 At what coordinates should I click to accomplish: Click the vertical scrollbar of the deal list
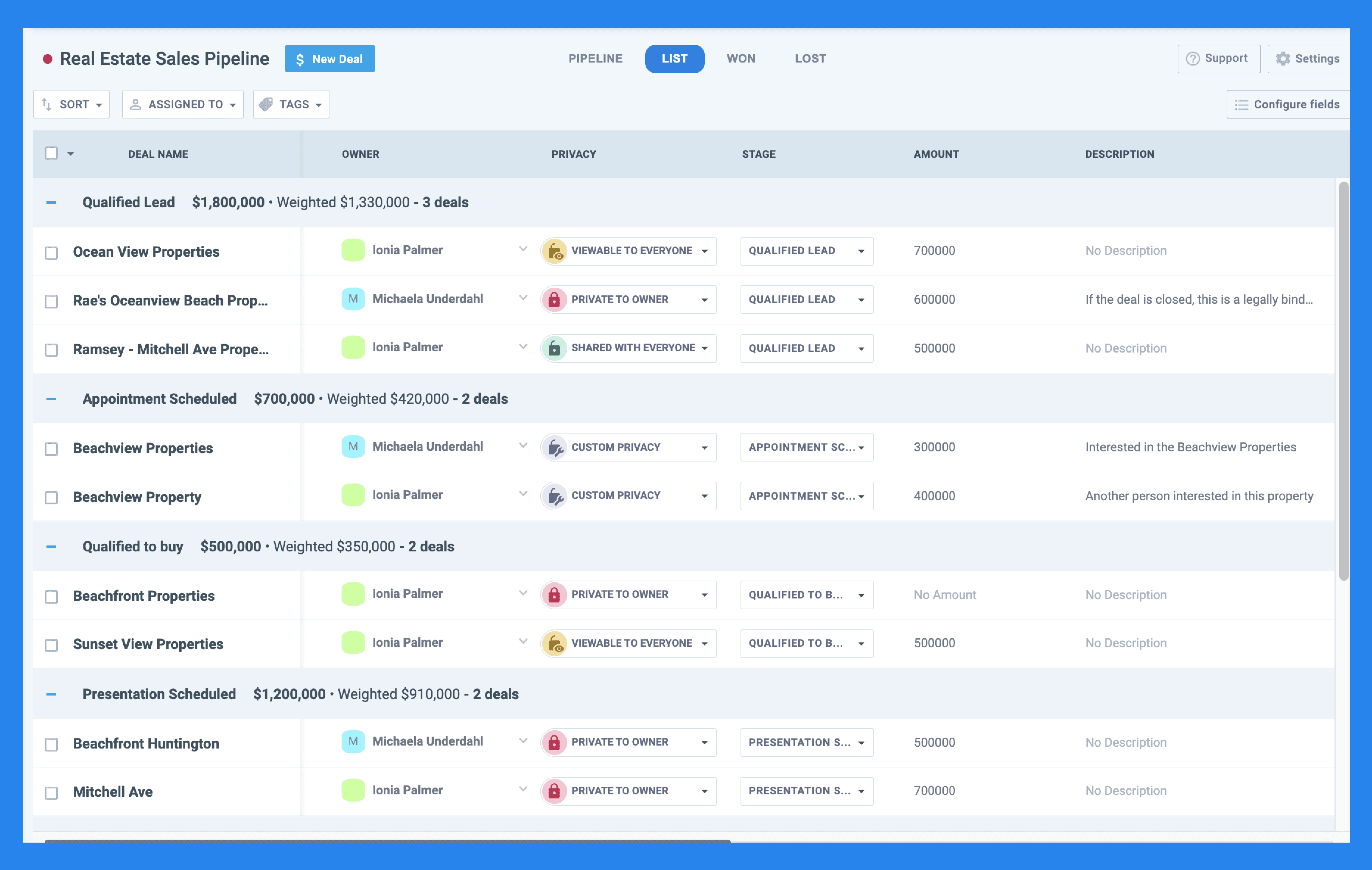click(x=1343, y=380)
